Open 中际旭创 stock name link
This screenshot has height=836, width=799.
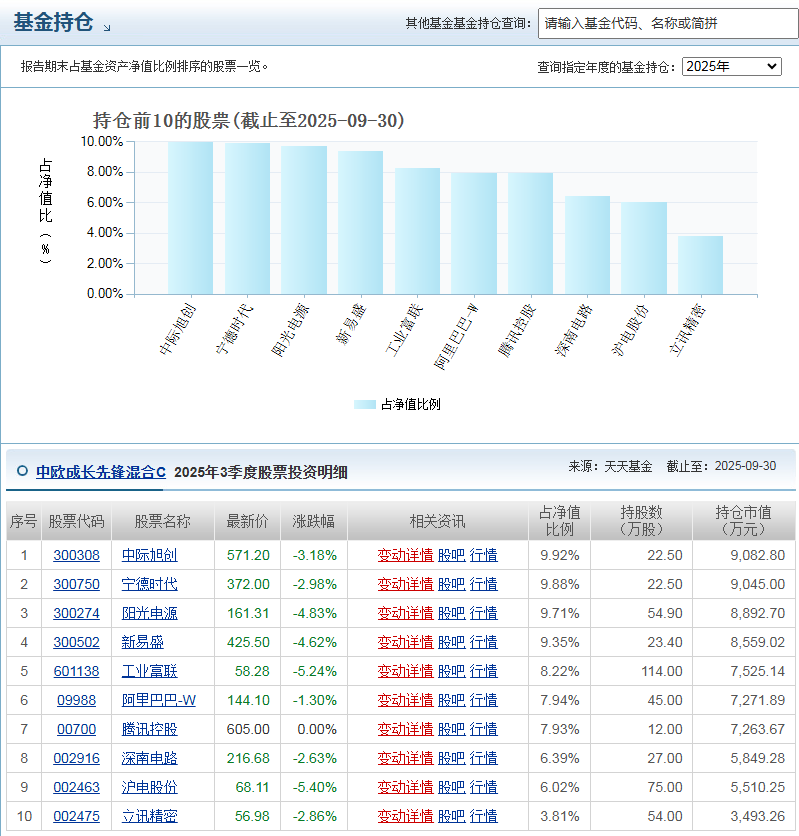[x=149, y=555]
